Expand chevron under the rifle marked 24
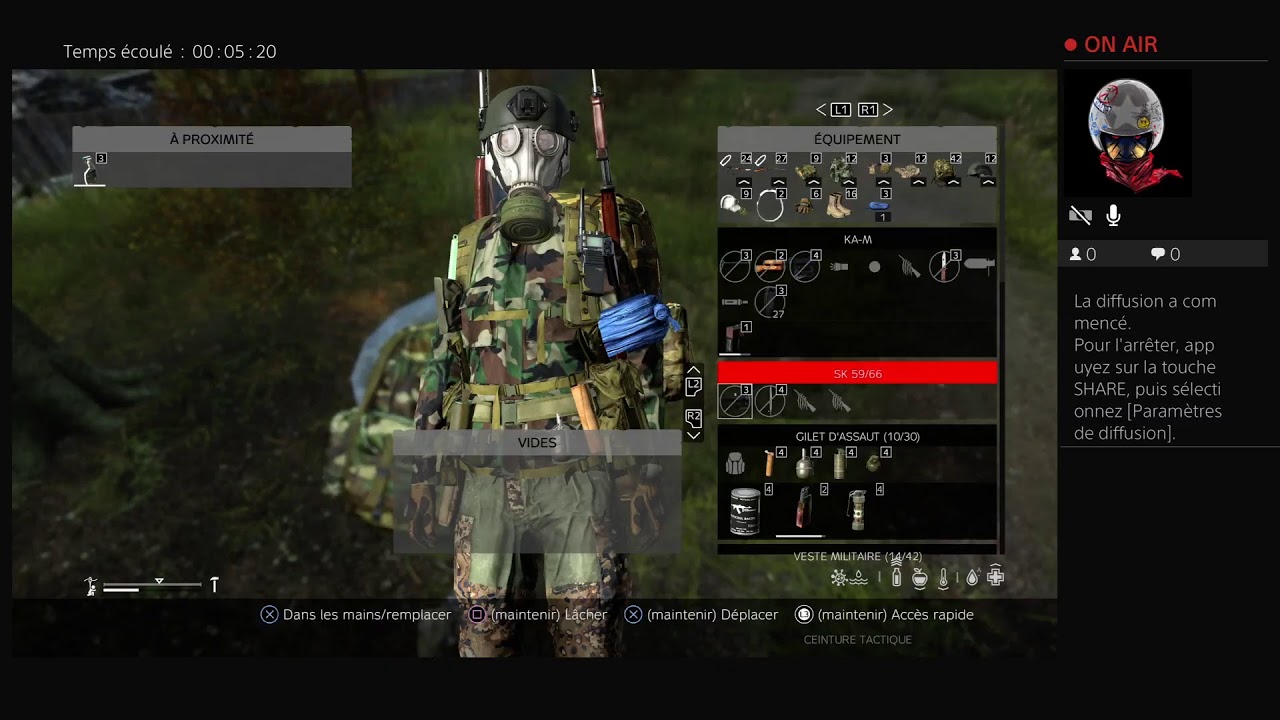The width and height of the screenshot is (1280, 720). pyautogui.click(x=744, y=182)
